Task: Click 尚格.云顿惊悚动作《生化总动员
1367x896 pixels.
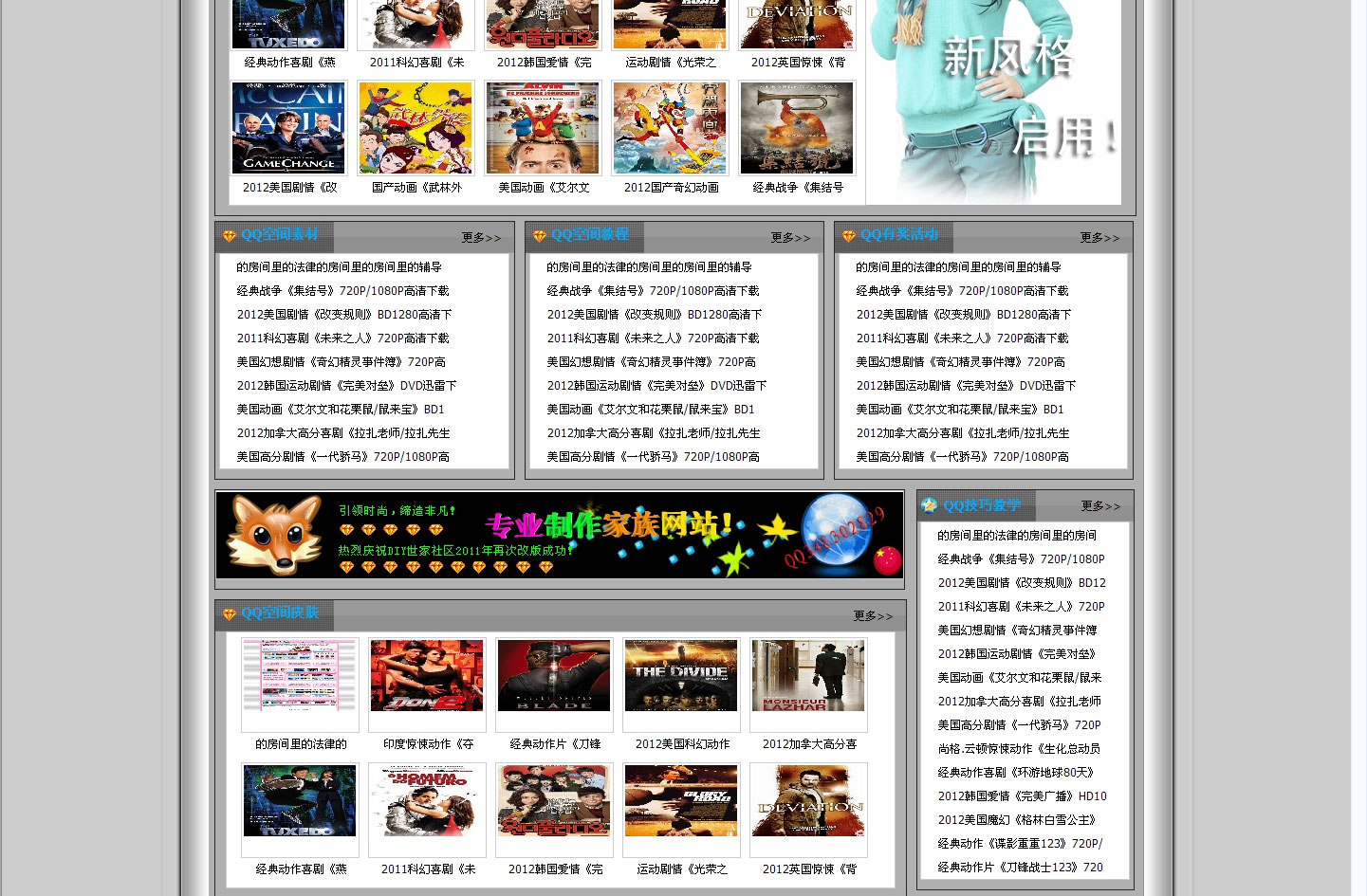Action: click(1019, 749)
